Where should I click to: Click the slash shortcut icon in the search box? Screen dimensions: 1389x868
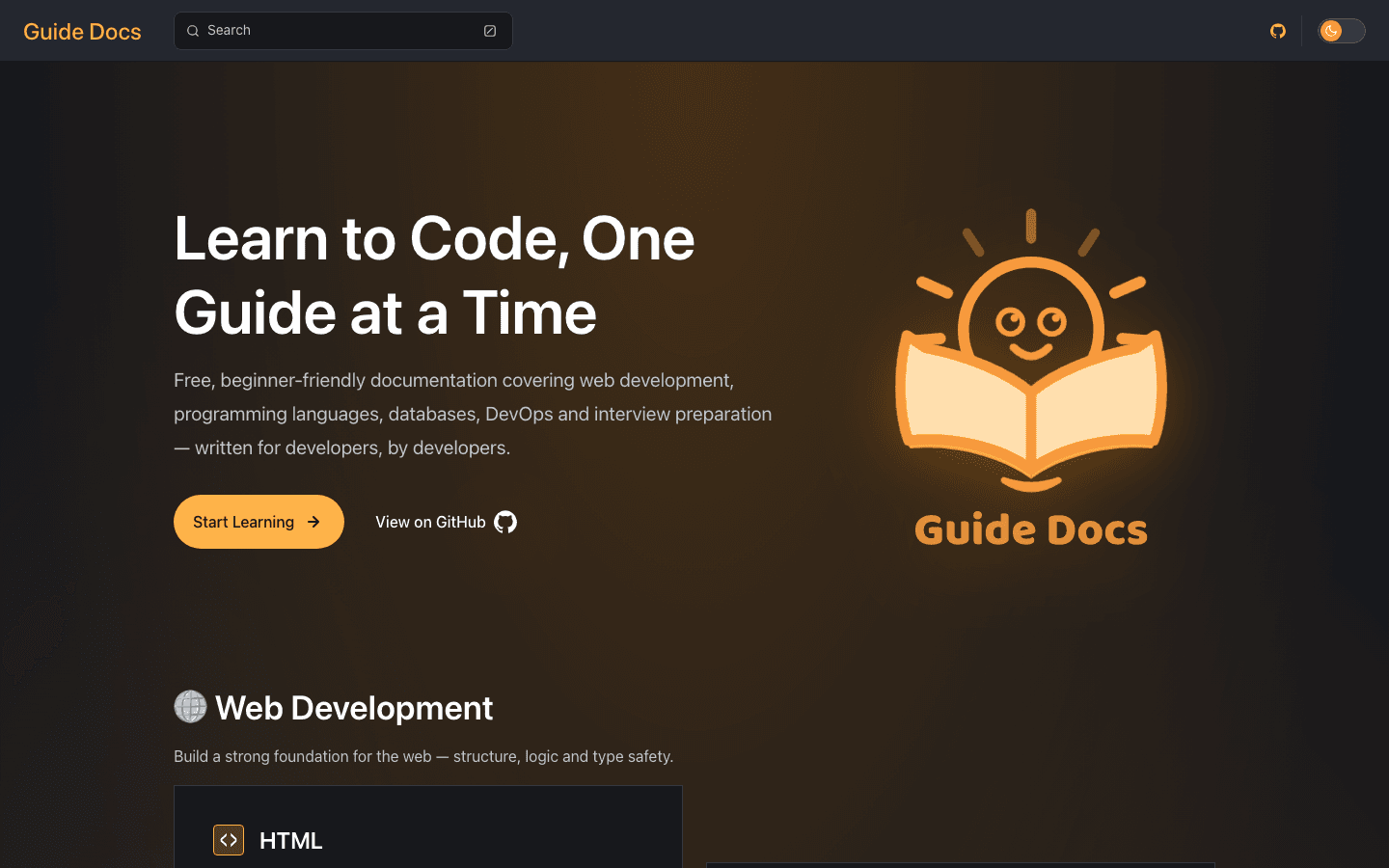(490, 31)
